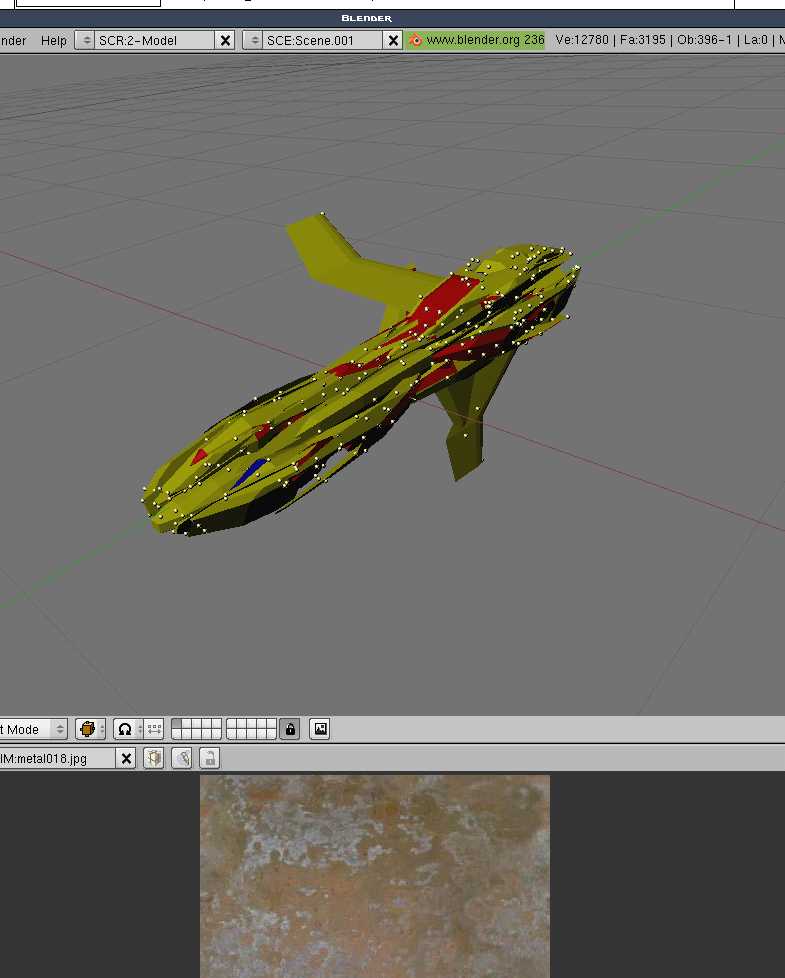Click the www.blender.org 236 link
785x978 pixels.
476,40
